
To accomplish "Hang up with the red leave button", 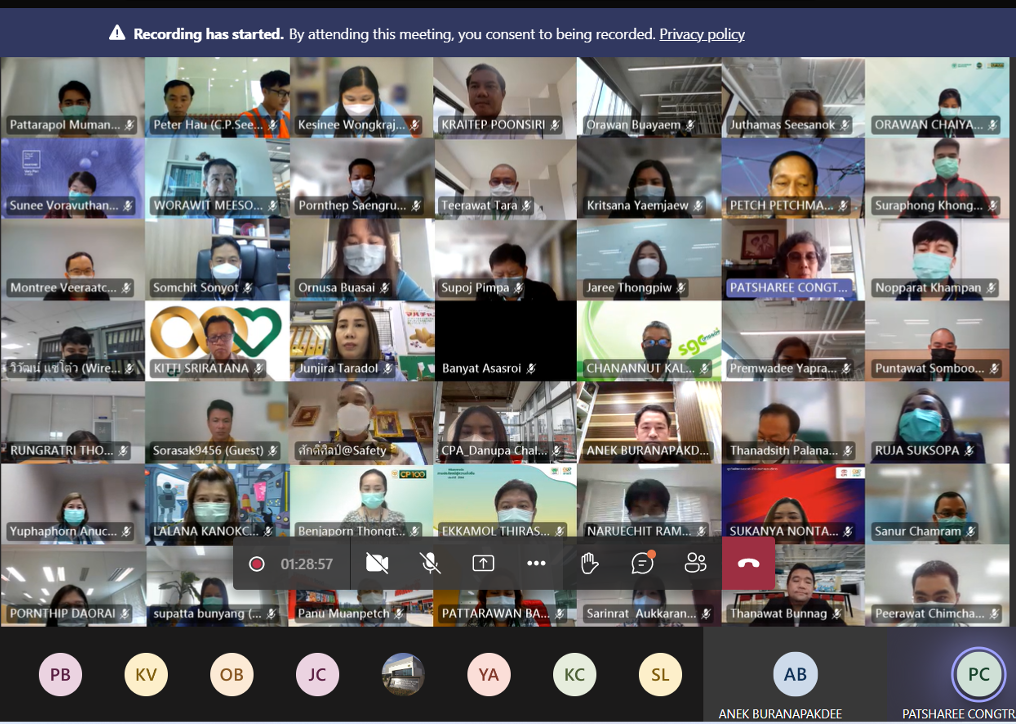I will [x=748, y=564].
